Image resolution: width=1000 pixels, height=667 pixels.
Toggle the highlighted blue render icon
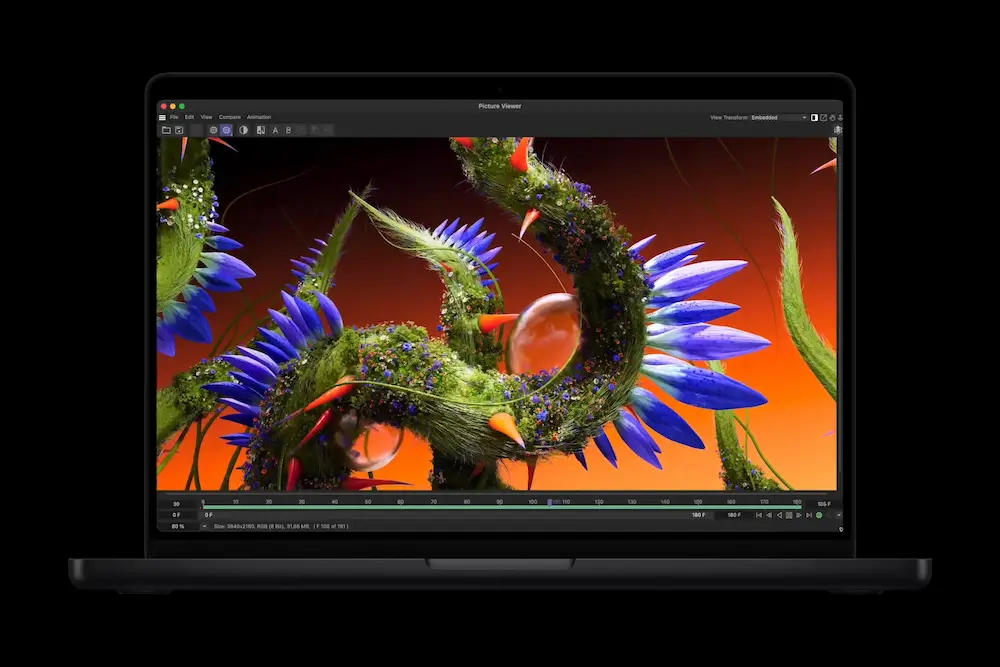[x=226, y=130]
